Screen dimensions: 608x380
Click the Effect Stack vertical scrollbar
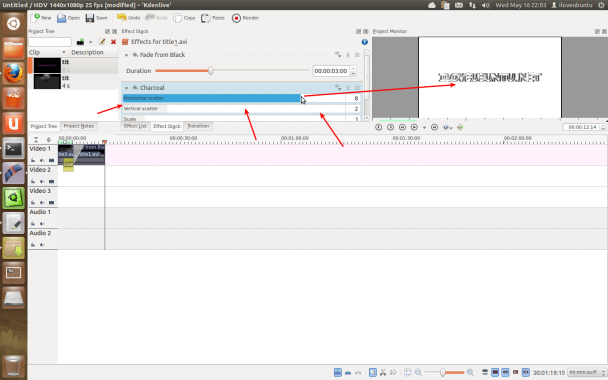tap(366, 85)
